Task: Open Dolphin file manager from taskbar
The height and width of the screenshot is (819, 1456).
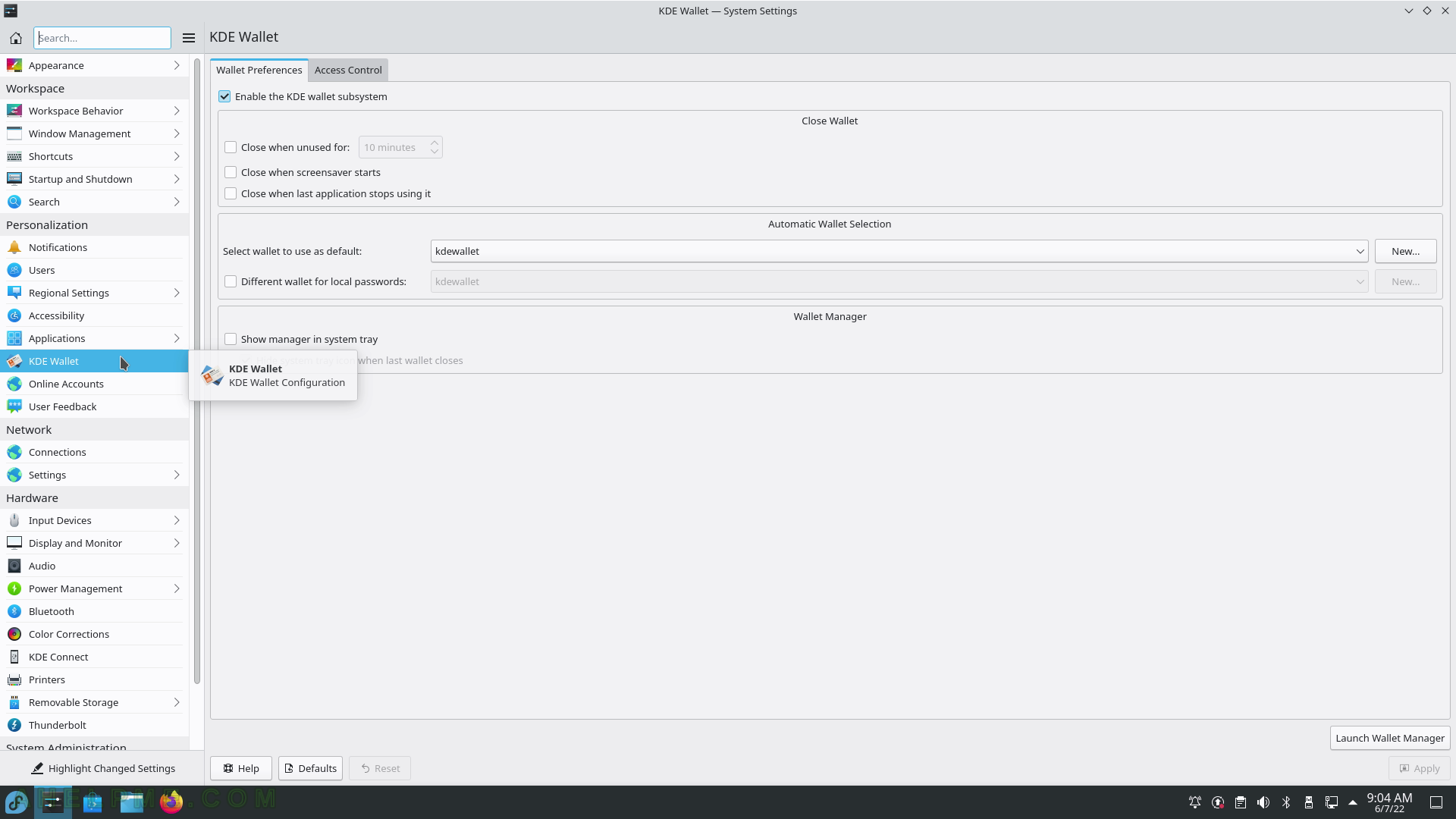Action: [x=132, y=802]
